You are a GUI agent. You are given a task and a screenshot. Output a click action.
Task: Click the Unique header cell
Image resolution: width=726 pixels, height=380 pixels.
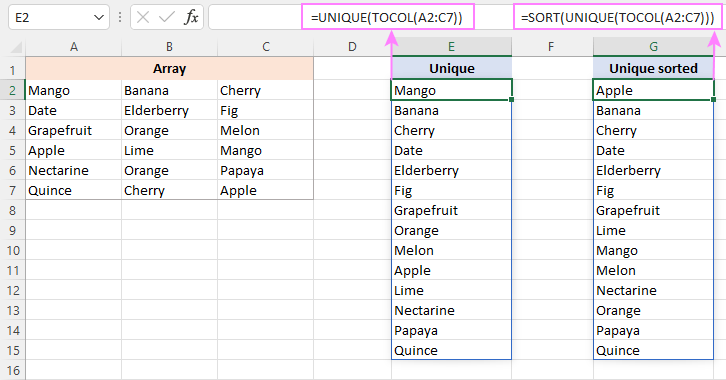click(x=451, y=69)
